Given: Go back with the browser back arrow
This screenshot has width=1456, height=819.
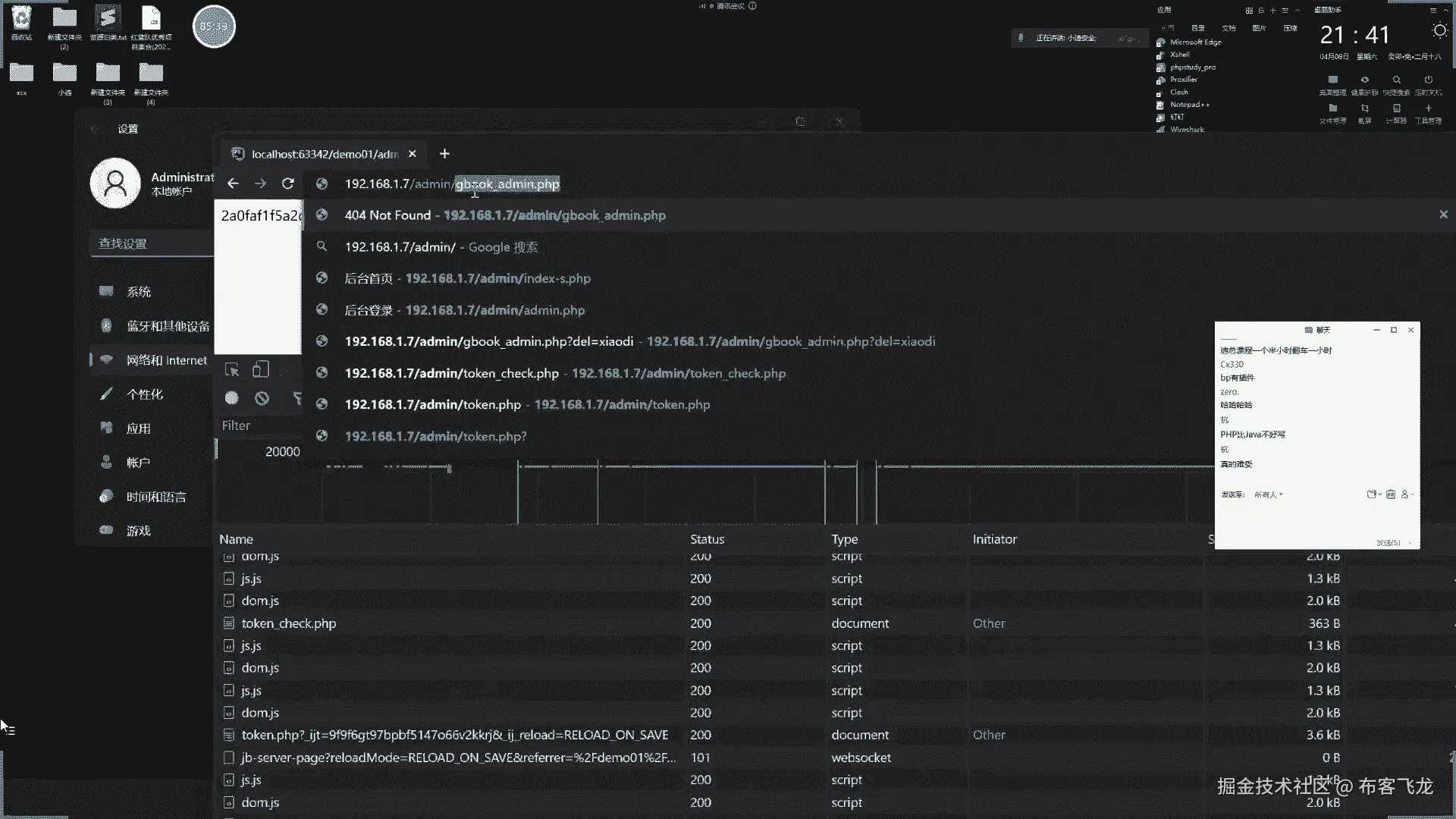Looking at the screenshot, I should (233, 184).
